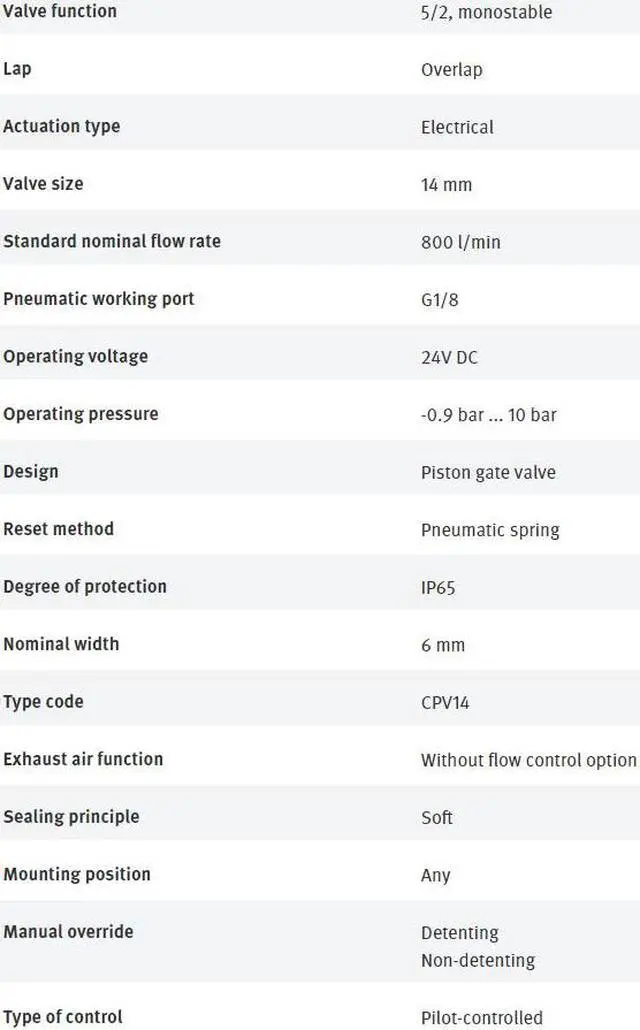Click the "Standard nominal flow rate" label
The height and width of the screenshot is (1030, 640).
(x=112, y=241)
